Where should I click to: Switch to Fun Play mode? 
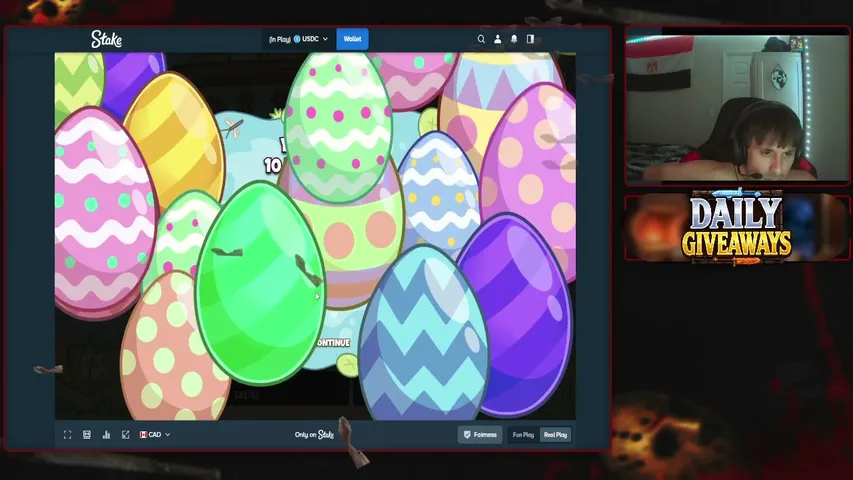tap(523, 435)
